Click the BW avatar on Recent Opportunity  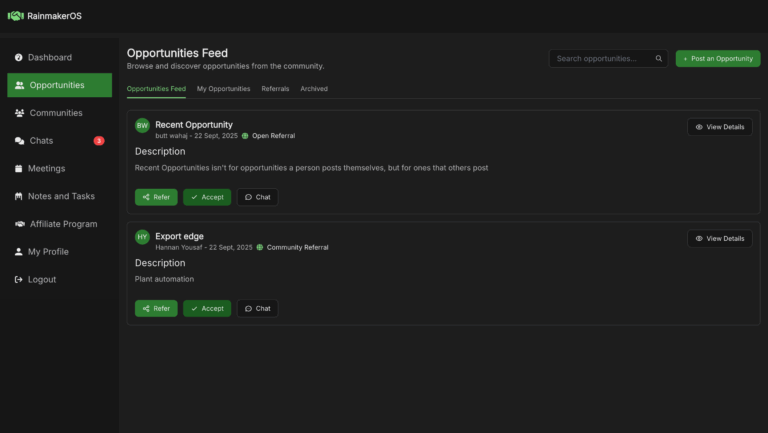tap(142, 125)
